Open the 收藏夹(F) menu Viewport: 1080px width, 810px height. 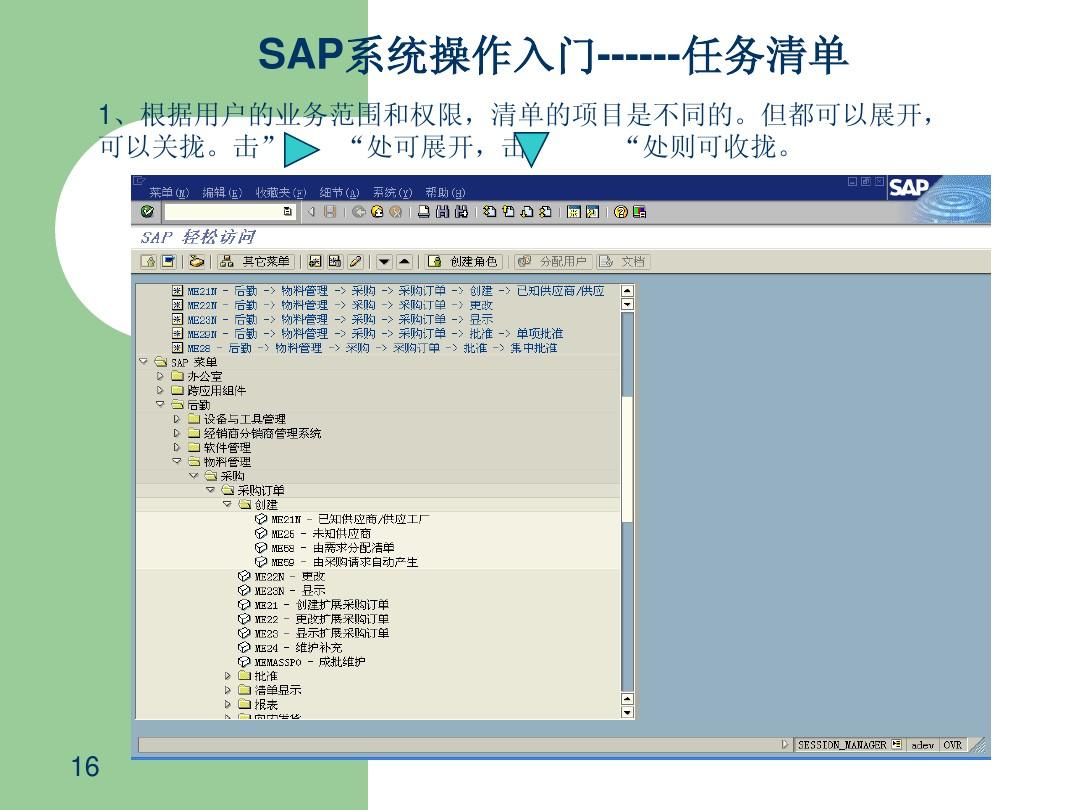click(x=280, y=193)
